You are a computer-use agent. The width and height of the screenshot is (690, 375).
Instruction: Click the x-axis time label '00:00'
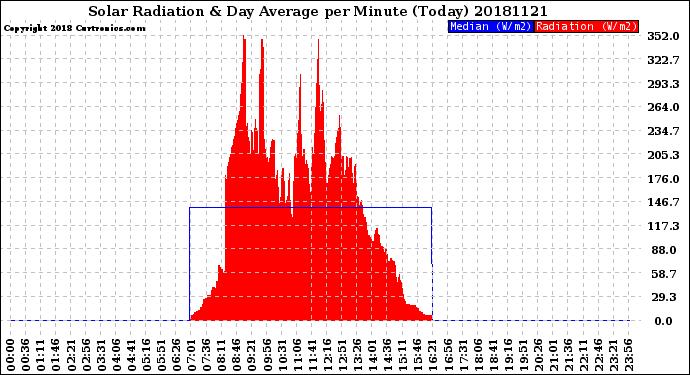tap(11, 355)
